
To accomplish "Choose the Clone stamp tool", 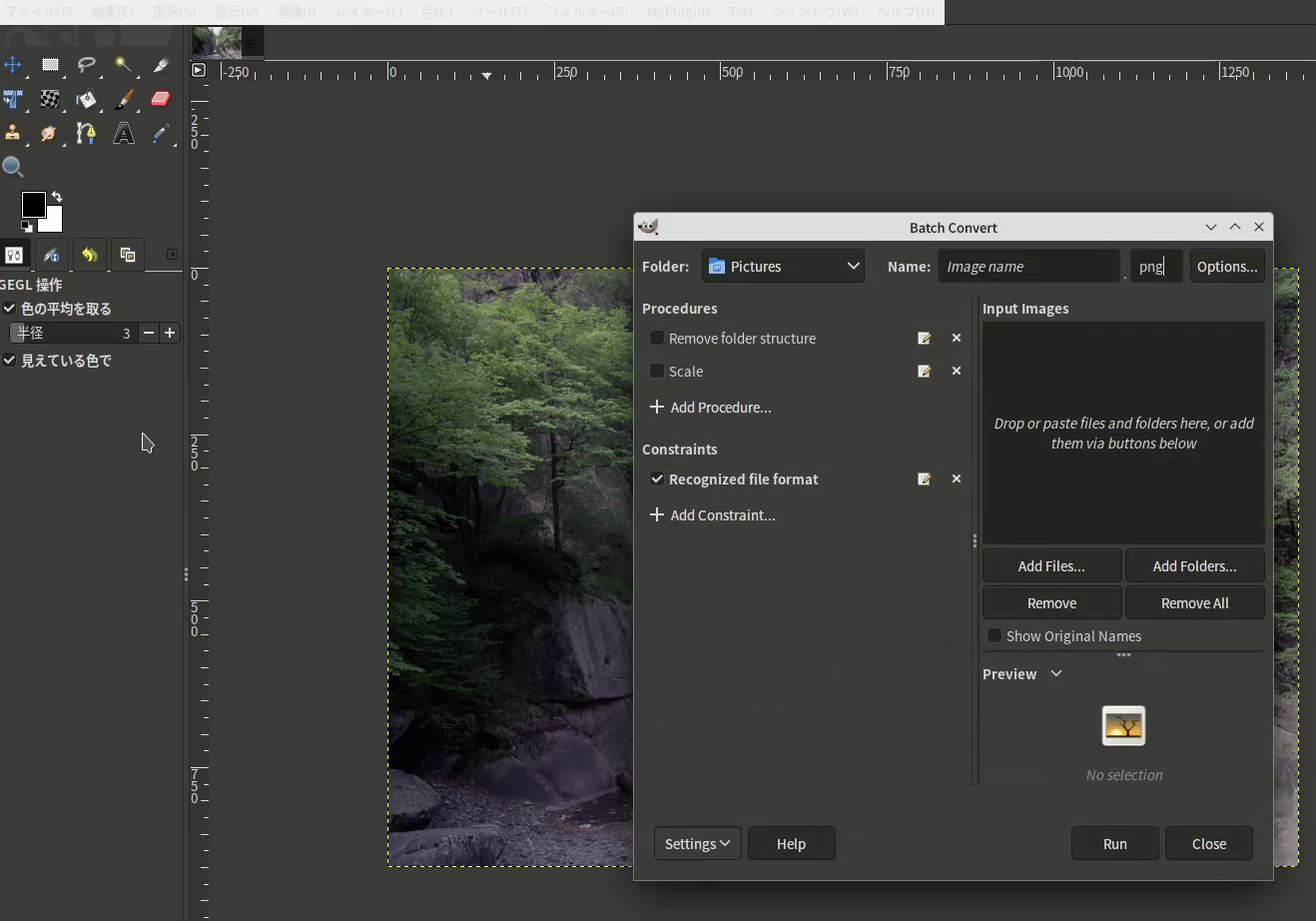I will [x=14, y=133].
